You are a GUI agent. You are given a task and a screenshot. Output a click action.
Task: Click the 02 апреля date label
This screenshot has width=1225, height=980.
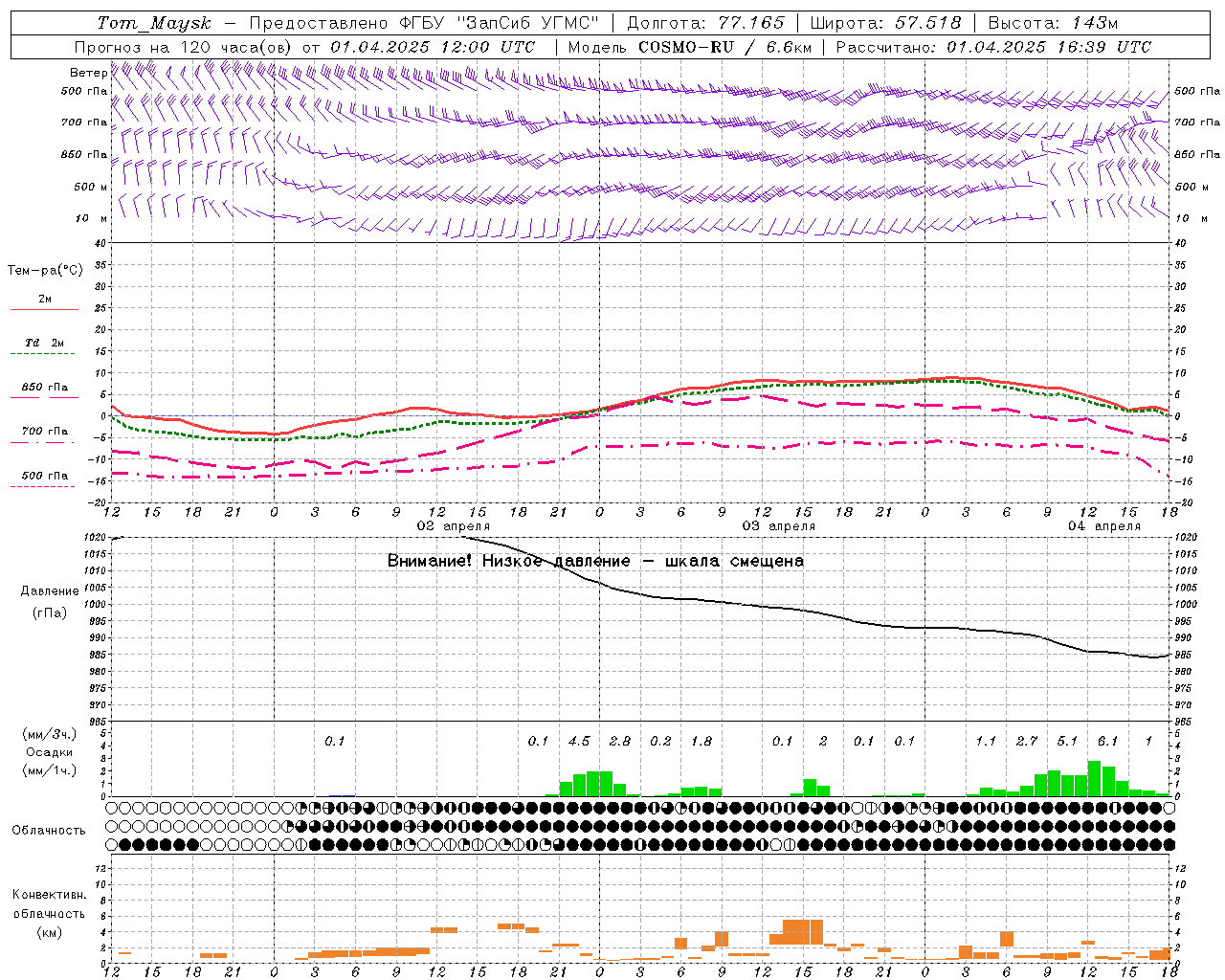453,526
